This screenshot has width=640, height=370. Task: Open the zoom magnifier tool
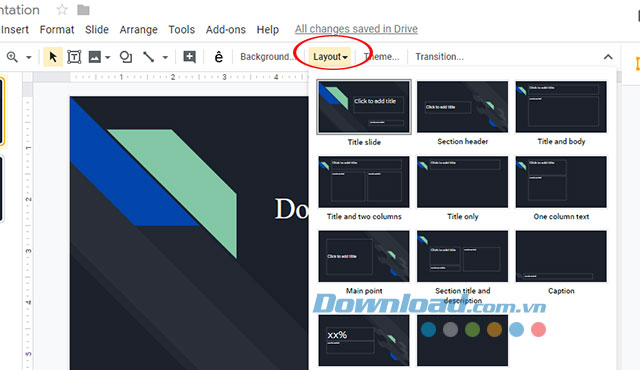pyautogui.click(x=12, y=57)
